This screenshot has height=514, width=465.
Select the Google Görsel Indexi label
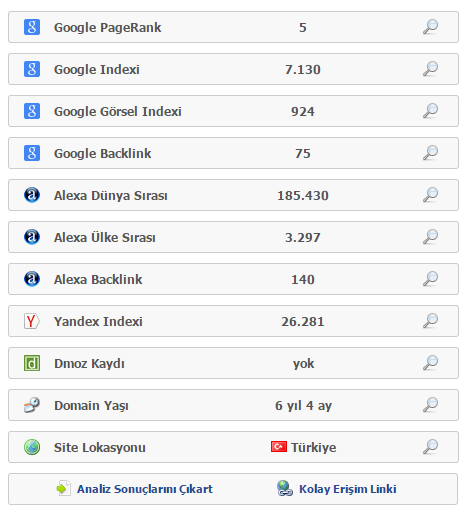click(118, 112)
